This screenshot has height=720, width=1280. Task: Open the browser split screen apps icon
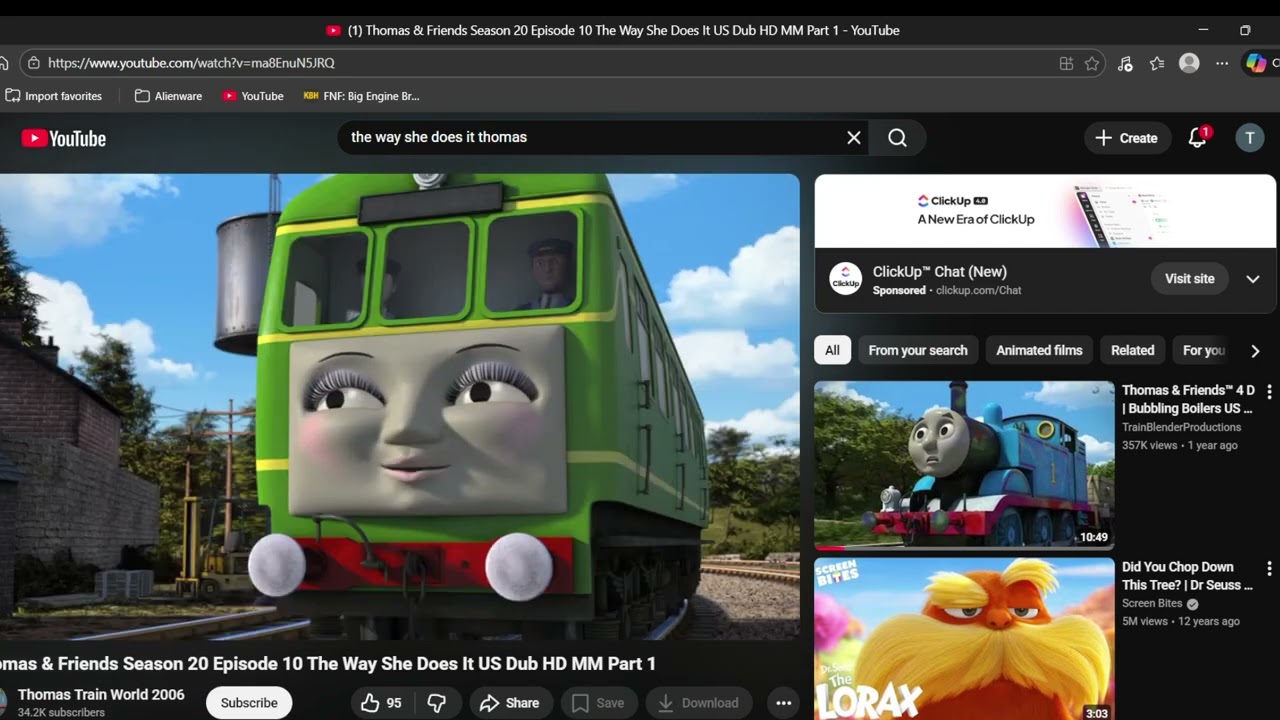[x=1066, y=63]
